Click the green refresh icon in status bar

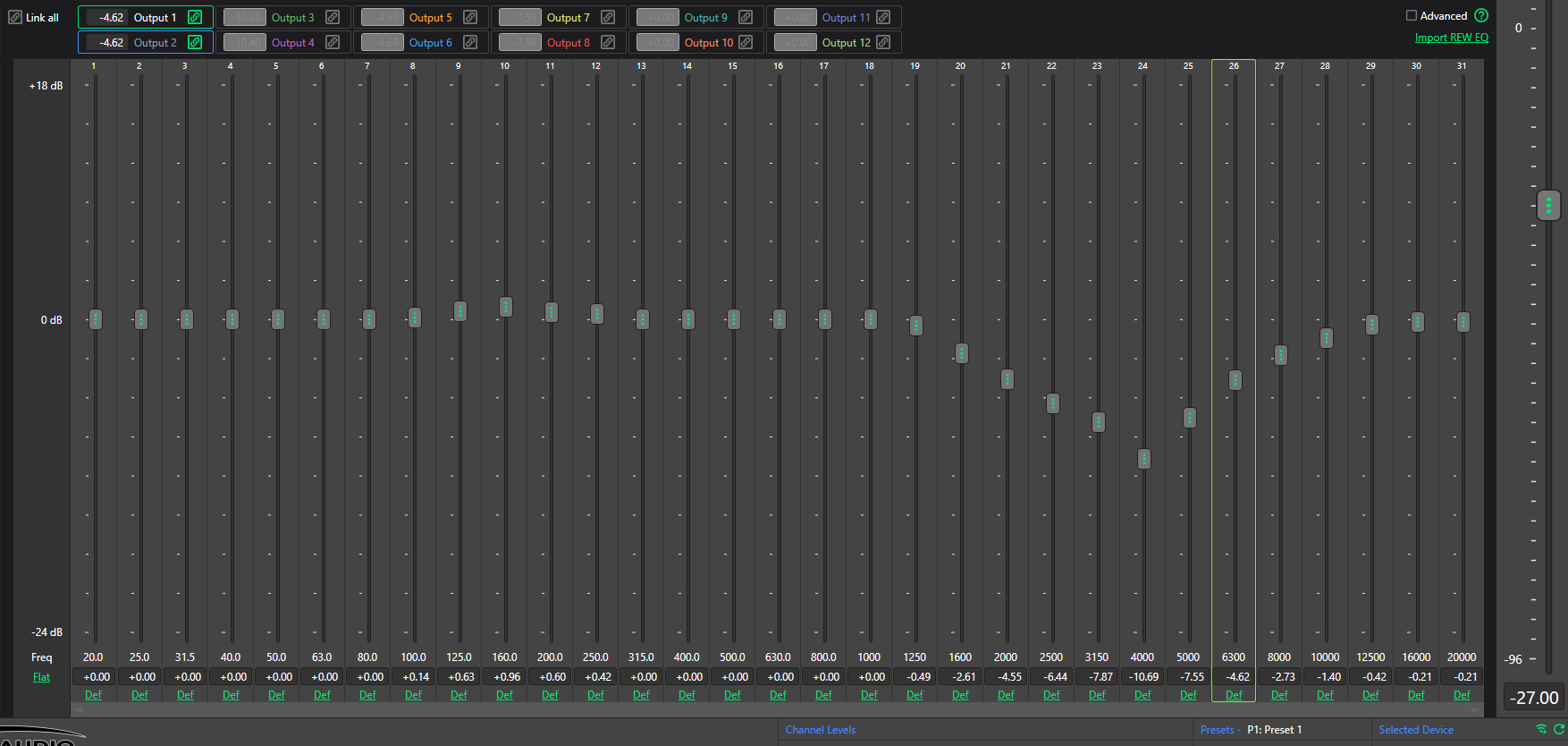tap(1559, 729)
